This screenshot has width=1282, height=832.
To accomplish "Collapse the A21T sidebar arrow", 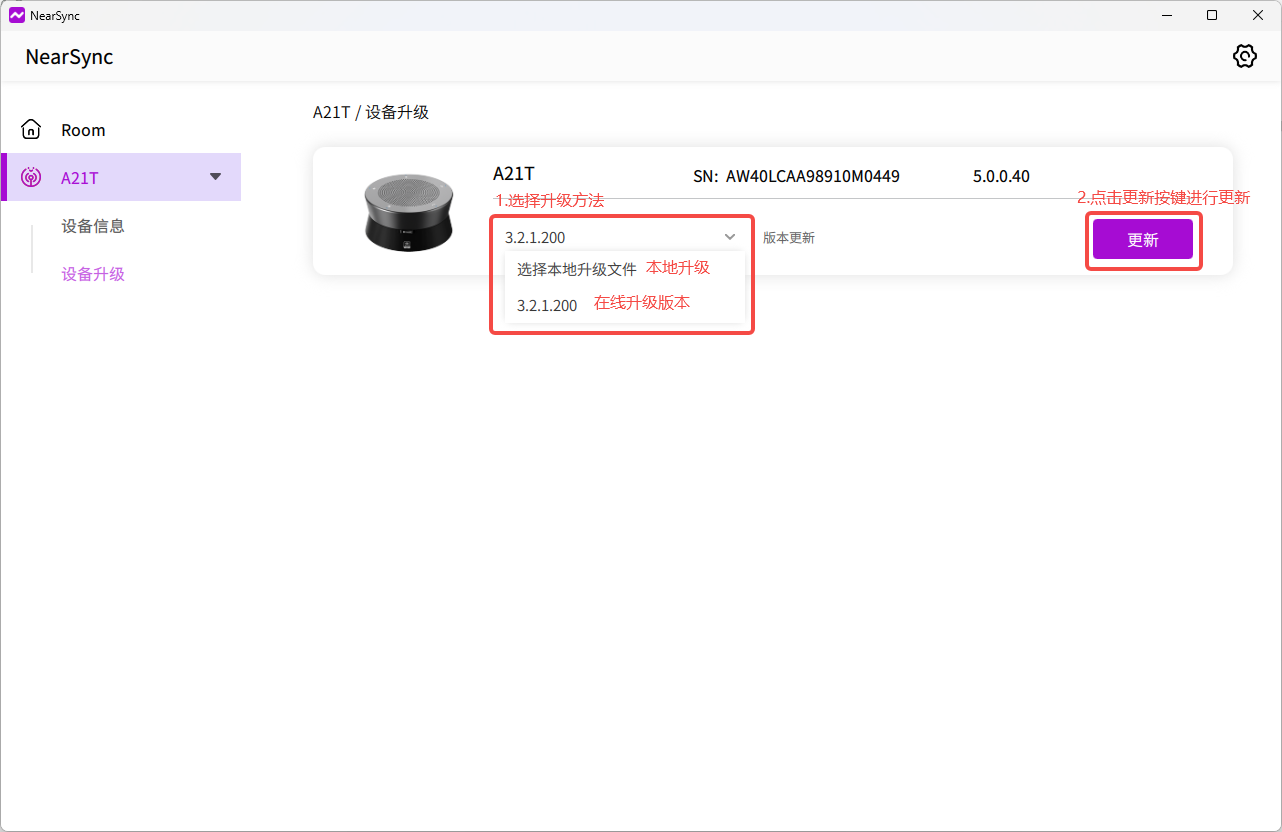I will (215, 177).
